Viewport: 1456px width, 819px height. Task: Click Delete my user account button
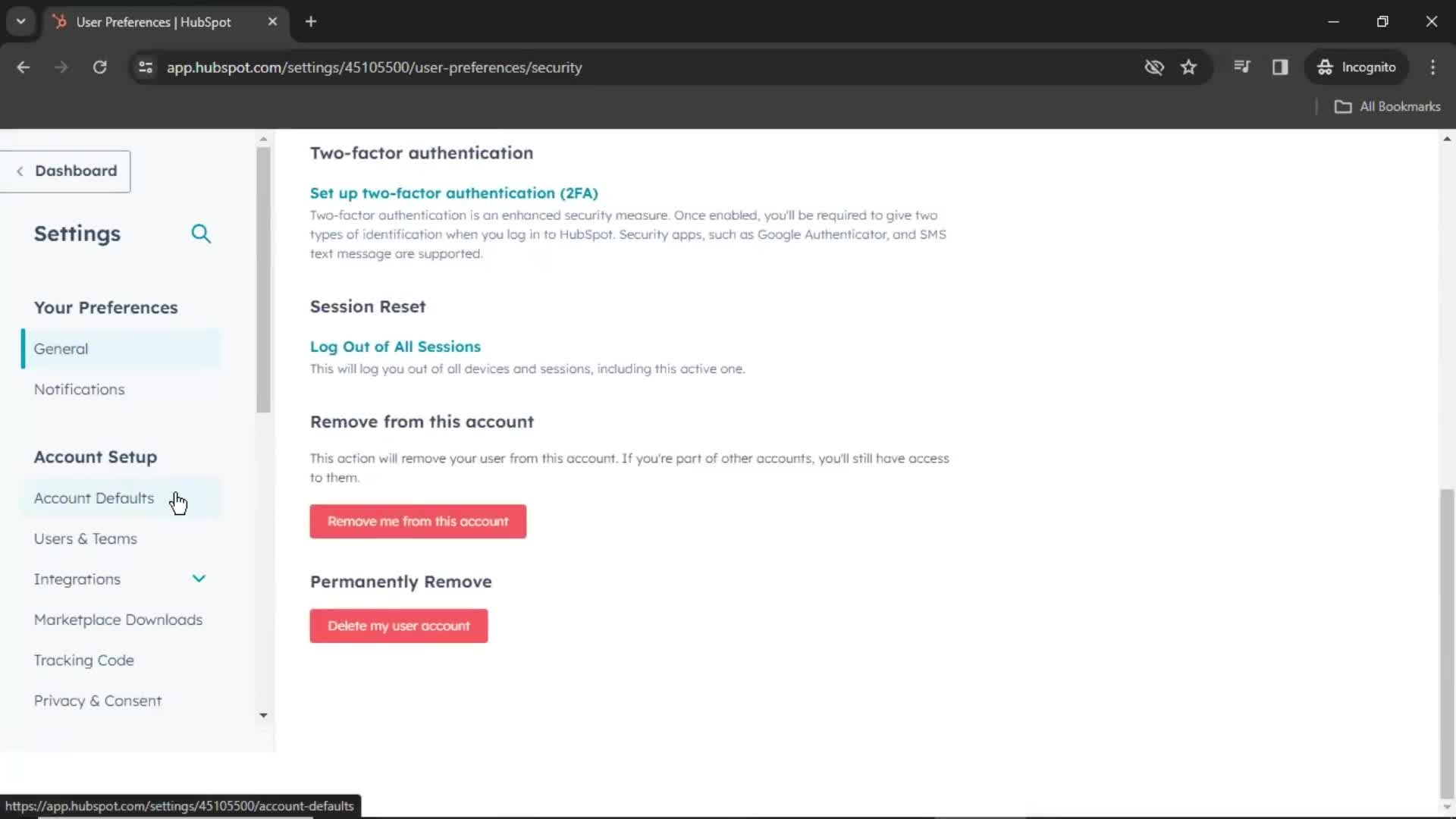(x=399, y=626)
